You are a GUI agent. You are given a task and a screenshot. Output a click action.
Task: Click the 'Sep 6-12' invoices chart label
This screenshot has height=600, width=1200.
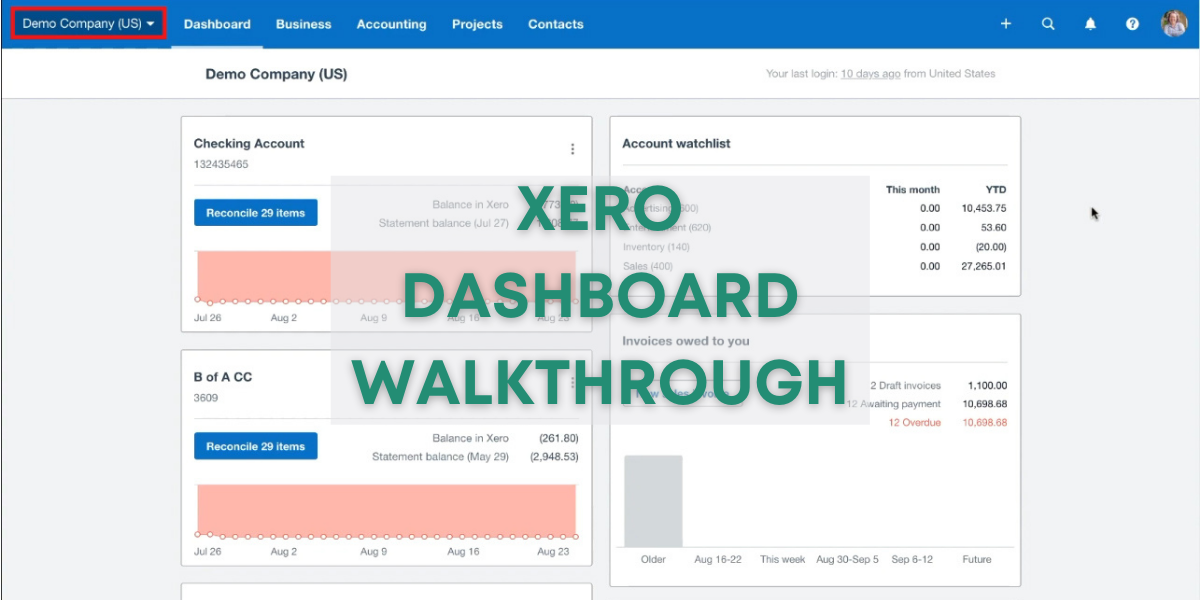(912, 560)
